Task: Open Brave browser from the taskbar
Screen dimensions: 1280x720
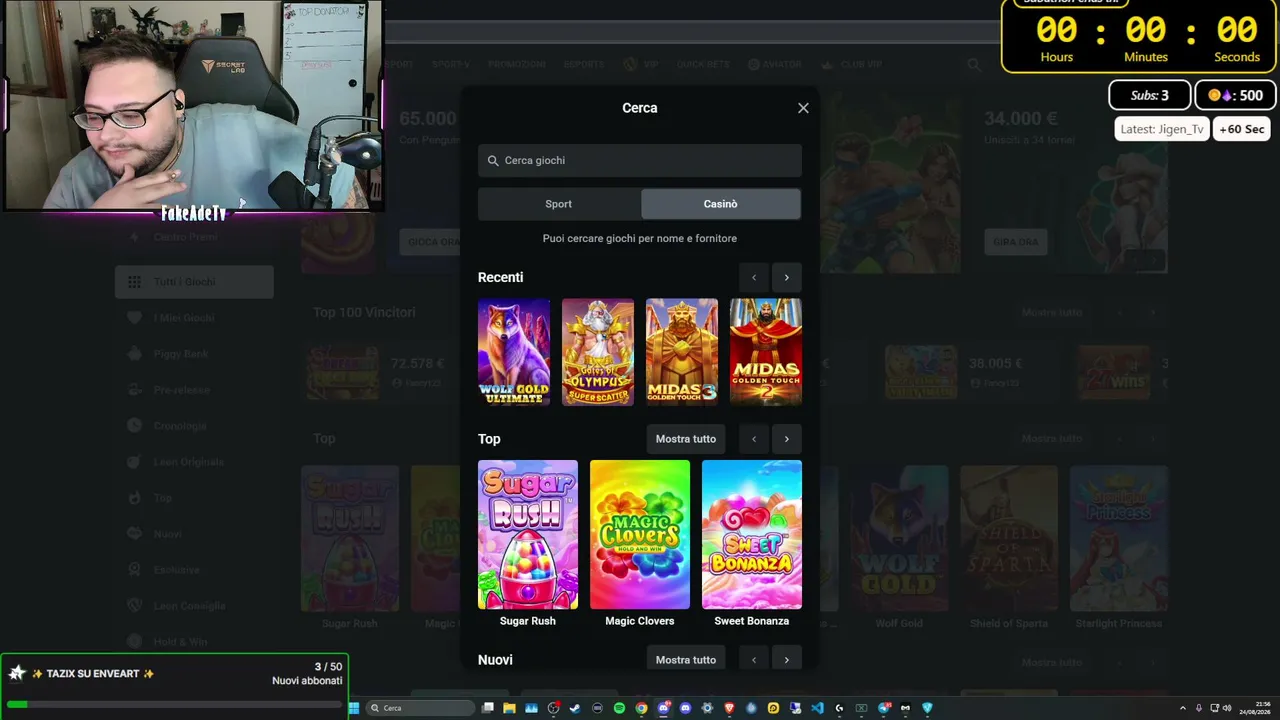Action: (x=729, y=708)
